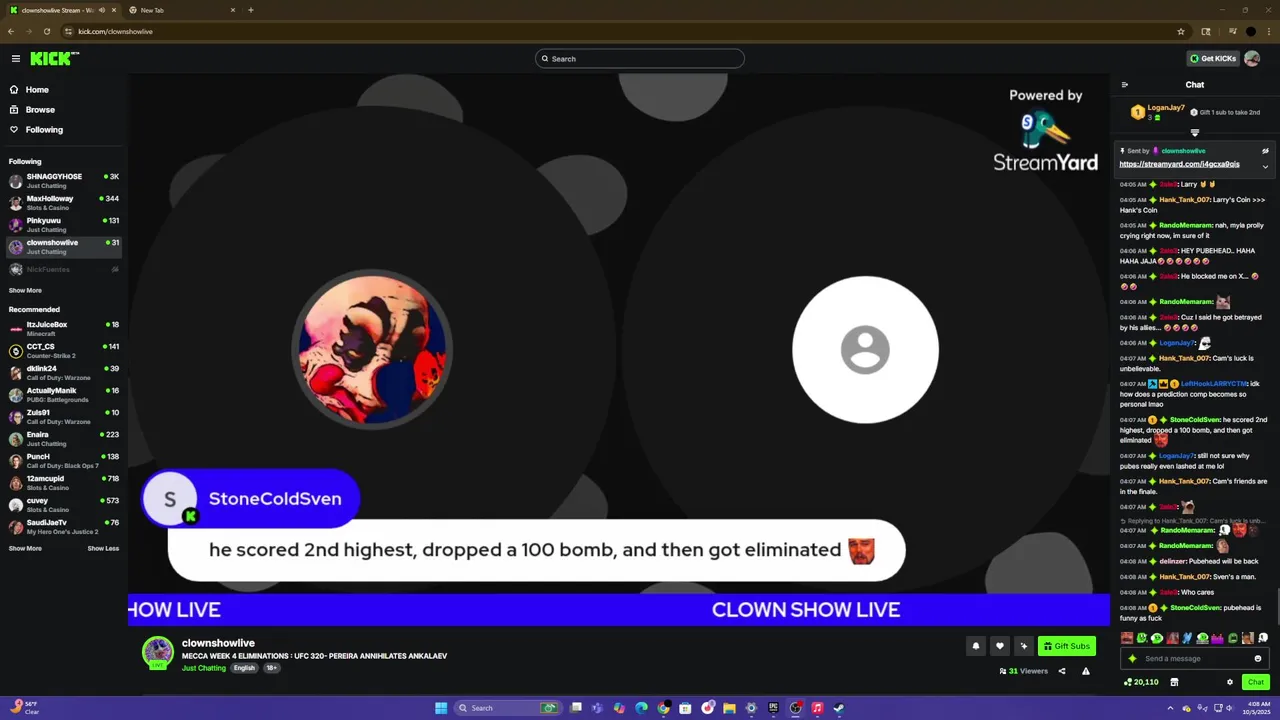The image size is (1280, 720).
Task: Expand the gift leaderboard handle
Action: coord(1194,132)
